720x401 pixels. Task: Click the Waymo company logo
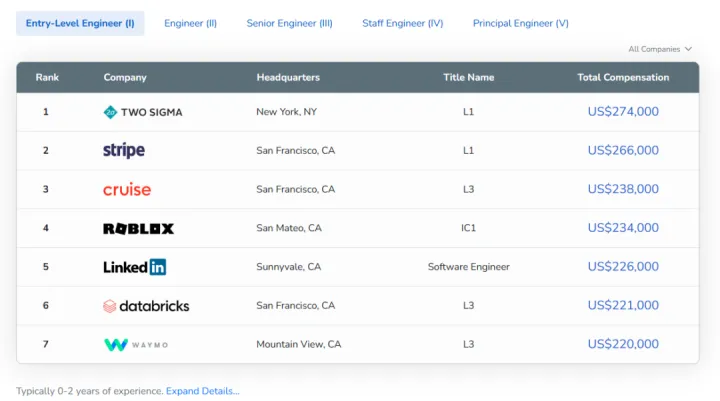pyautogui.click(x=136, y=344)
